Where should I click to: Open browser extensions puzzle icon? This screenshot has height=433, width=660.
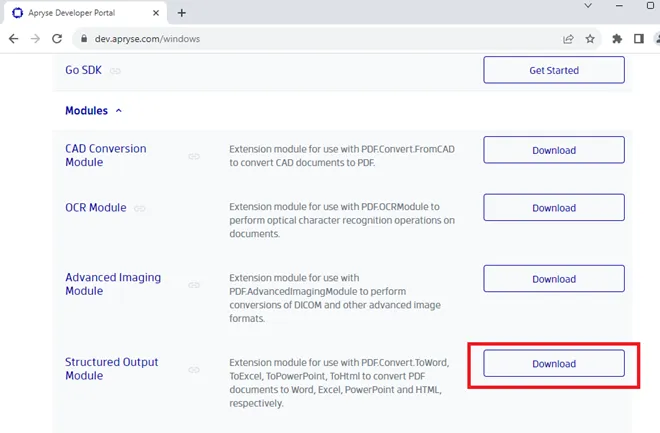point(617,39)
